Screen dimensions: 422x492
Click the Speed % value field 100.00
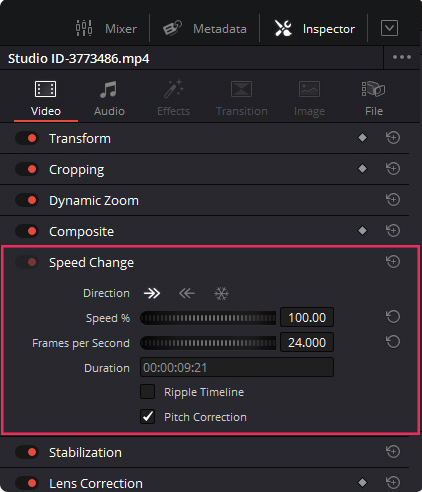tap(307, 317)
